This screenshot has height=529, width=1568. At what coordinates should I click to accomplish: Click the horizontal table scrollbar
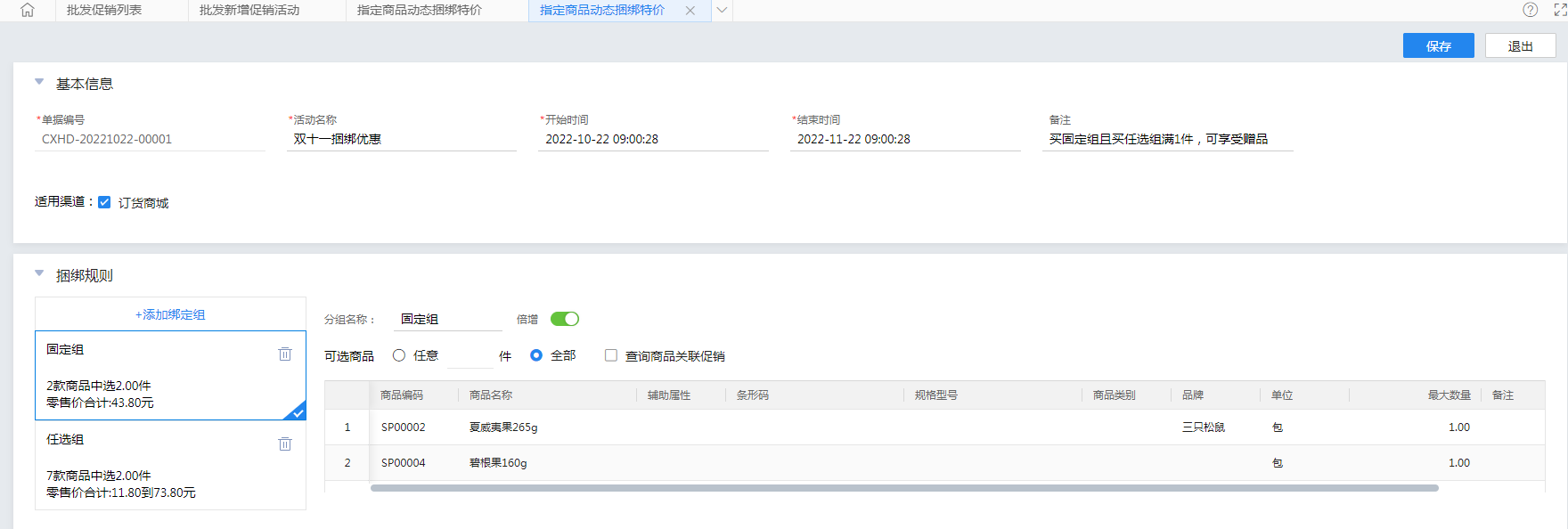(904, 488)
